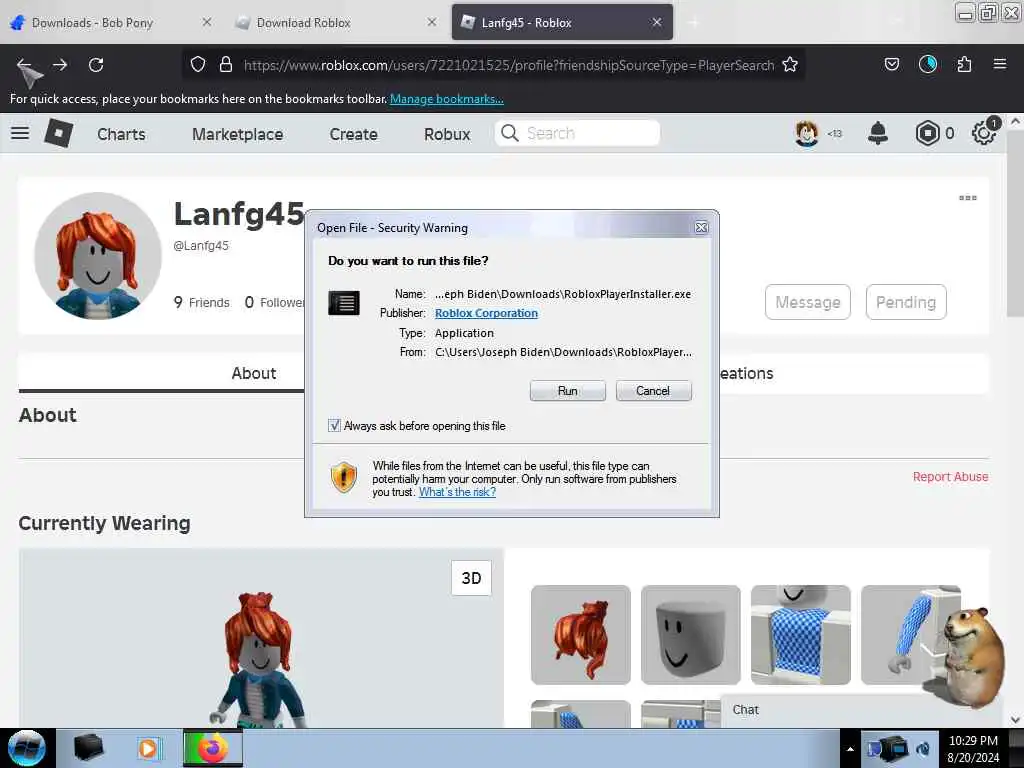This screenshot has width=1024, height=768.
Task: Bookmark this page with the star icon
Action: point(790,65)
